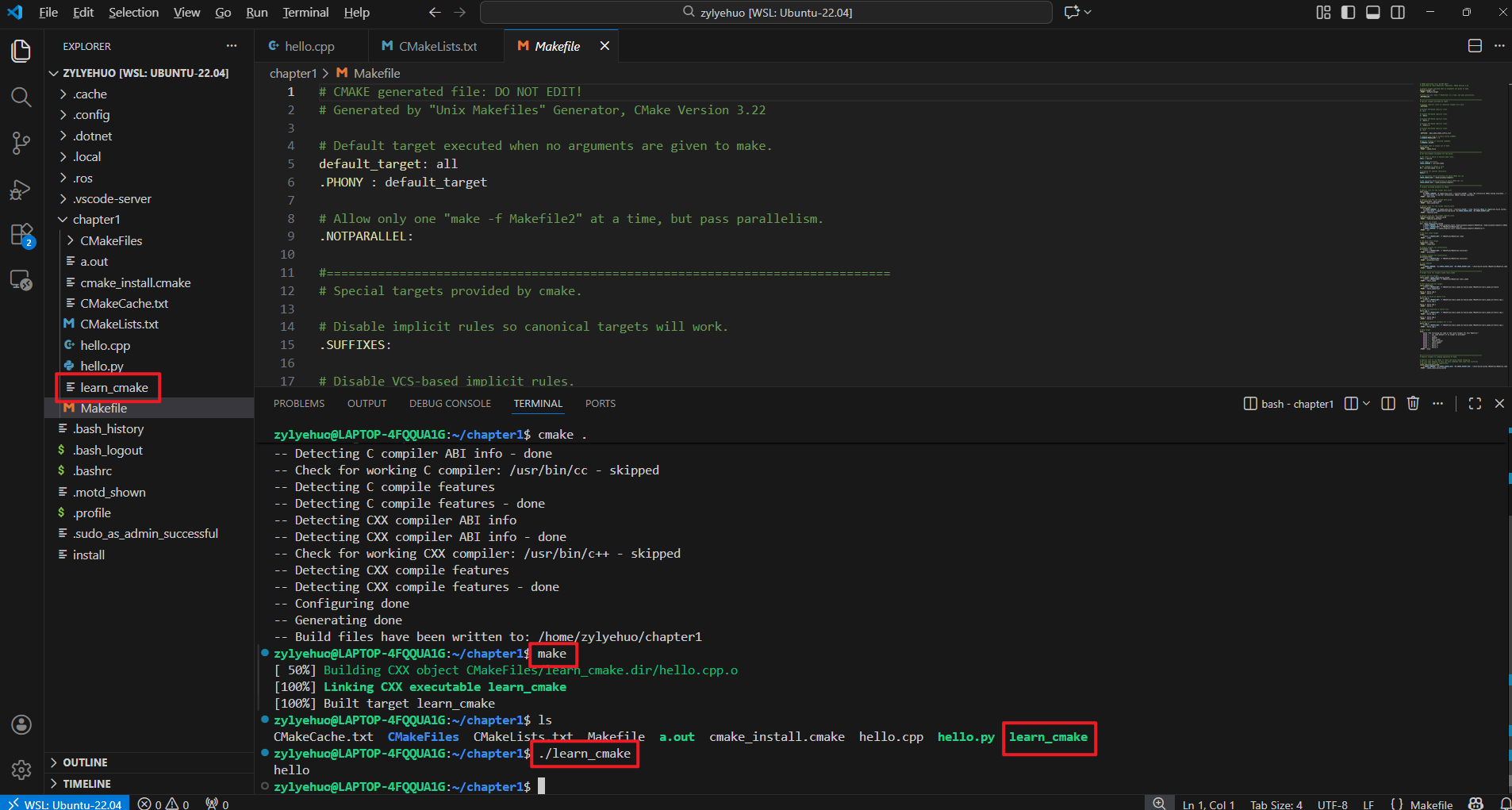Open the Explorer view in activity bar
1512x810 pixels.
tap(21, 51)
